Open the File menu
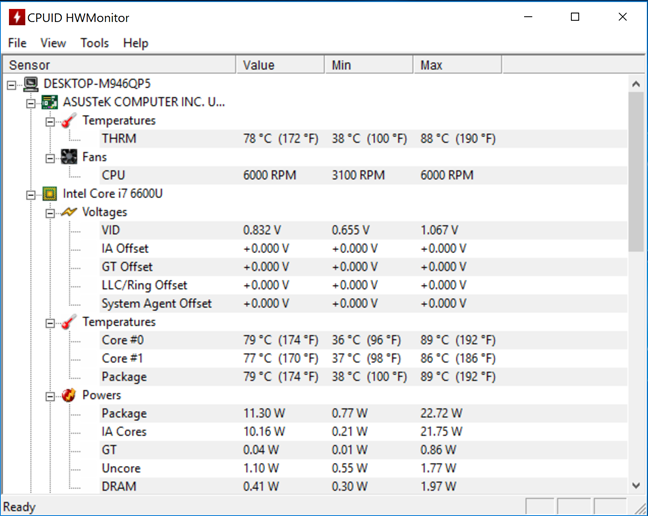The height and width of the screenshot is (516, 648). click(x=17, y=43)
